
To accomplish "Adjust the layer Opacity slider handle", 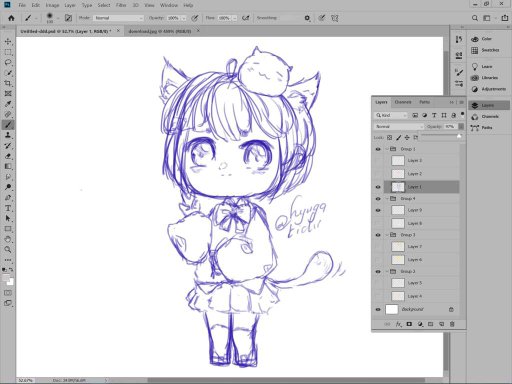I will [x=459, y=136].
